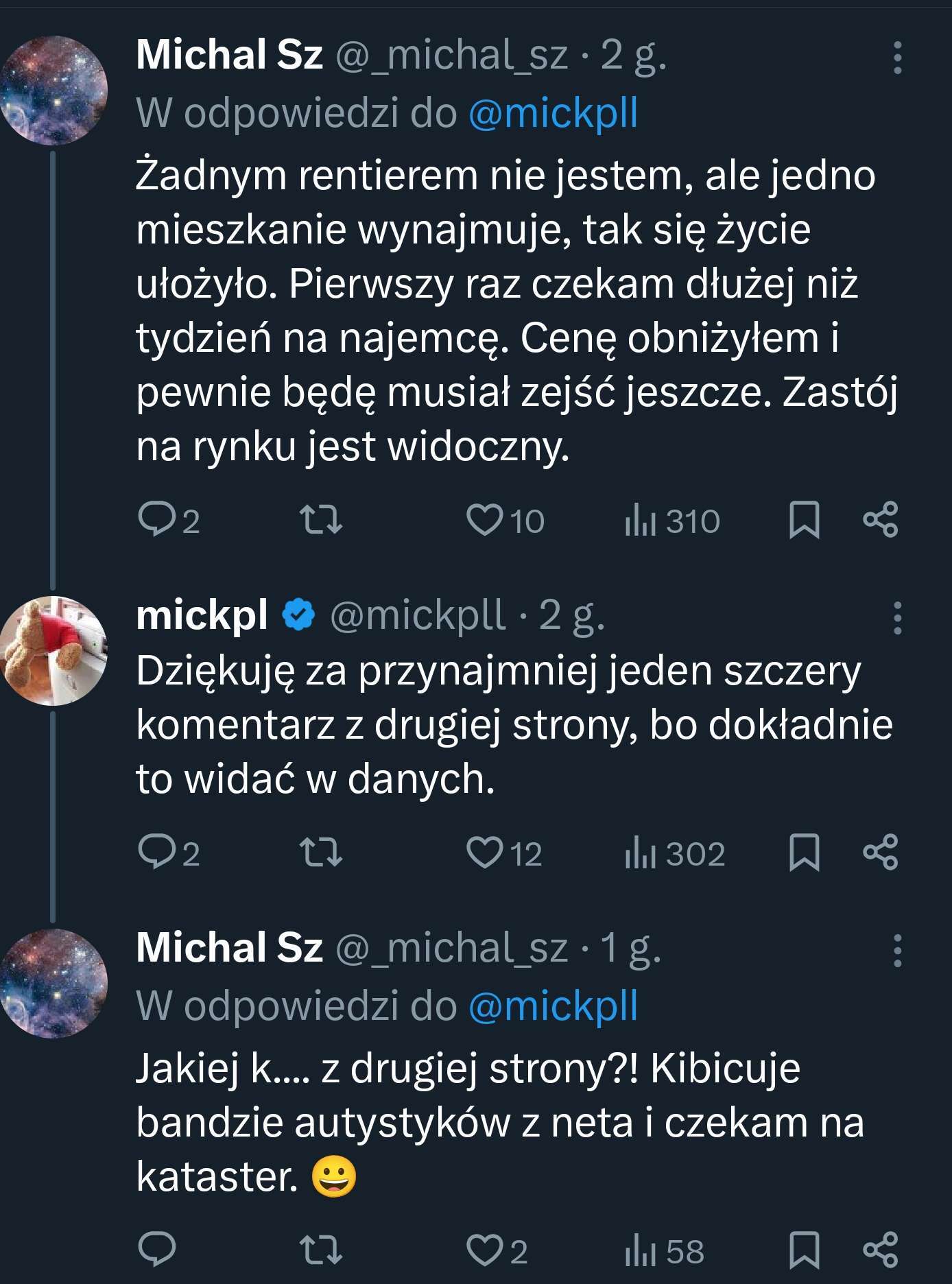Open mickpl teddy bear profile picture
This screenshot has width=952, height=1284.
tap(53, 650)
